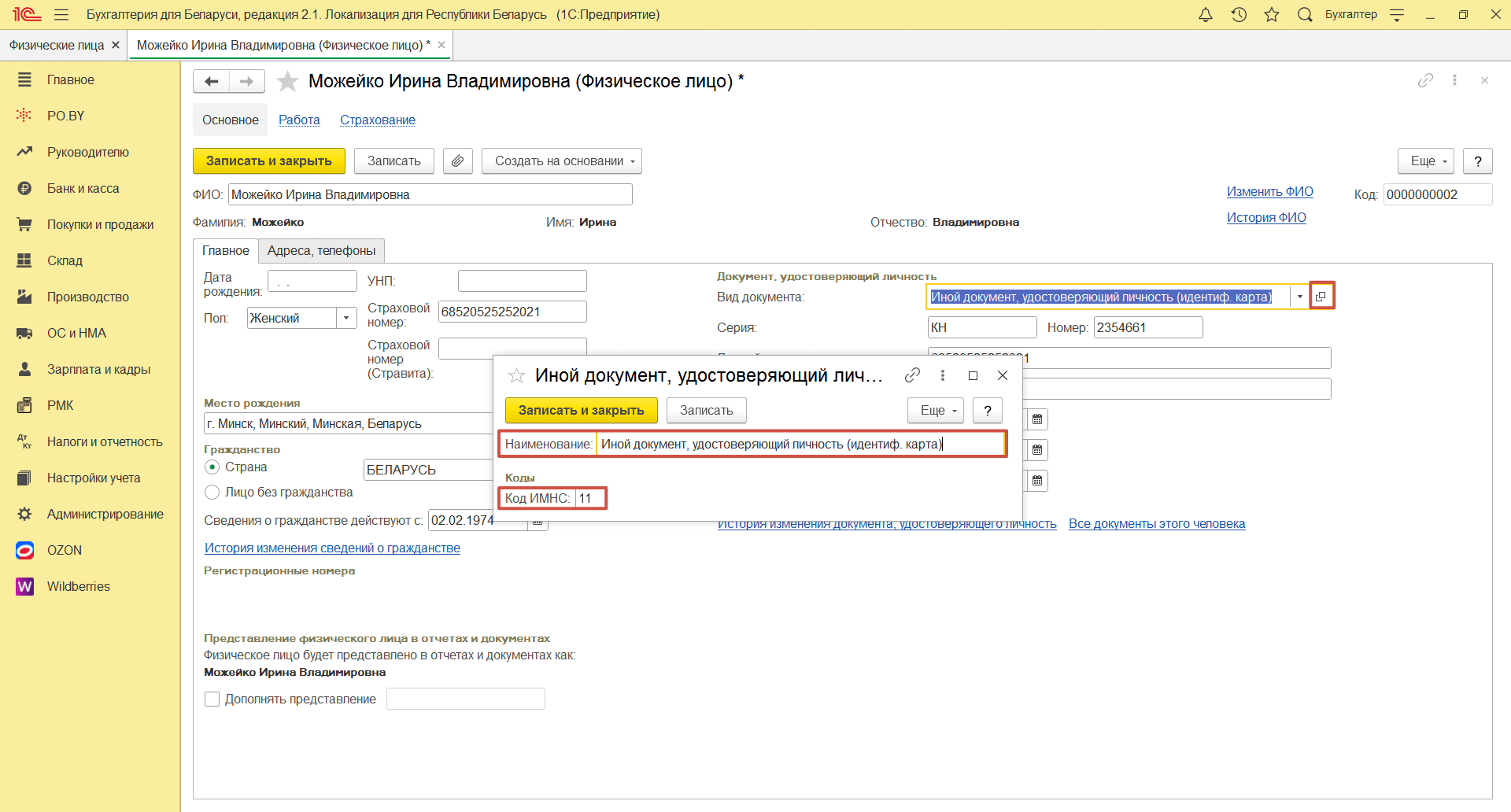The height and width of the screenshot is (812, 1511).
Task: Click Записать и закрыть in popup
Action: pyautogui.click(x=581, y=410)
